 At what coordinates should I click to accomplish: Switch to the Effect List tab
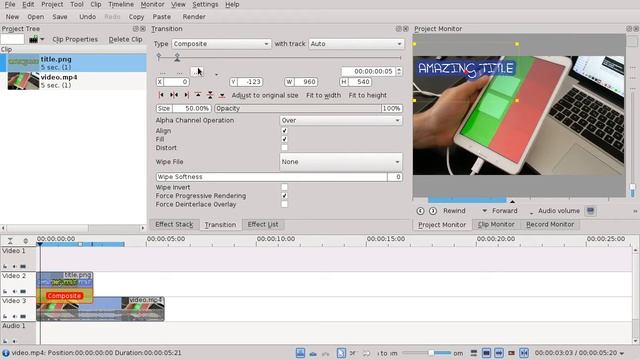click(x=263, y=224)
